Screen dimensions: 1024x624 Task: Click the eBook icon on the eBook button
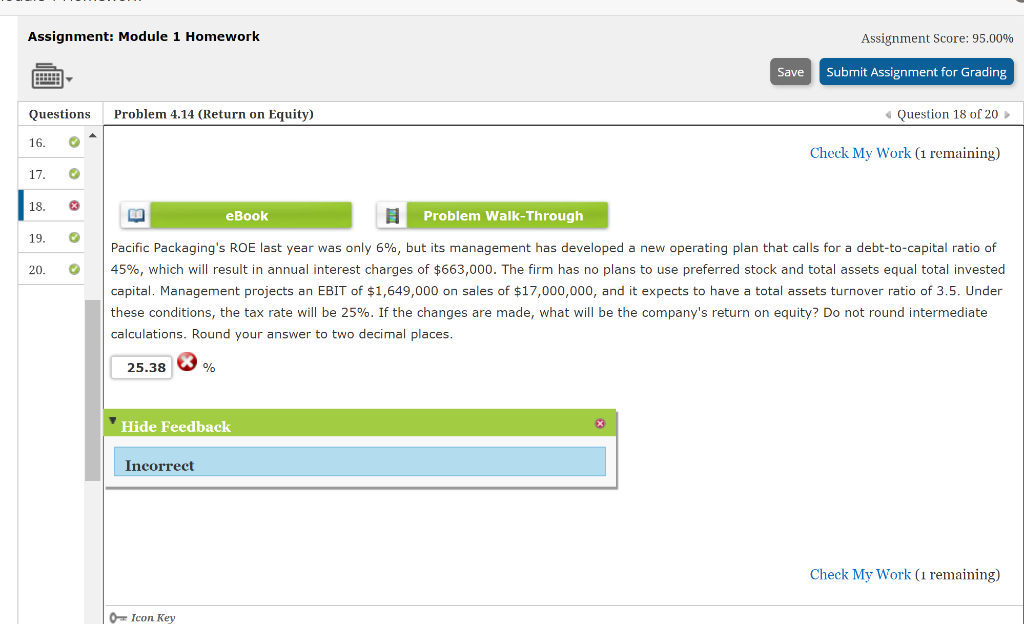click(135, 214)
